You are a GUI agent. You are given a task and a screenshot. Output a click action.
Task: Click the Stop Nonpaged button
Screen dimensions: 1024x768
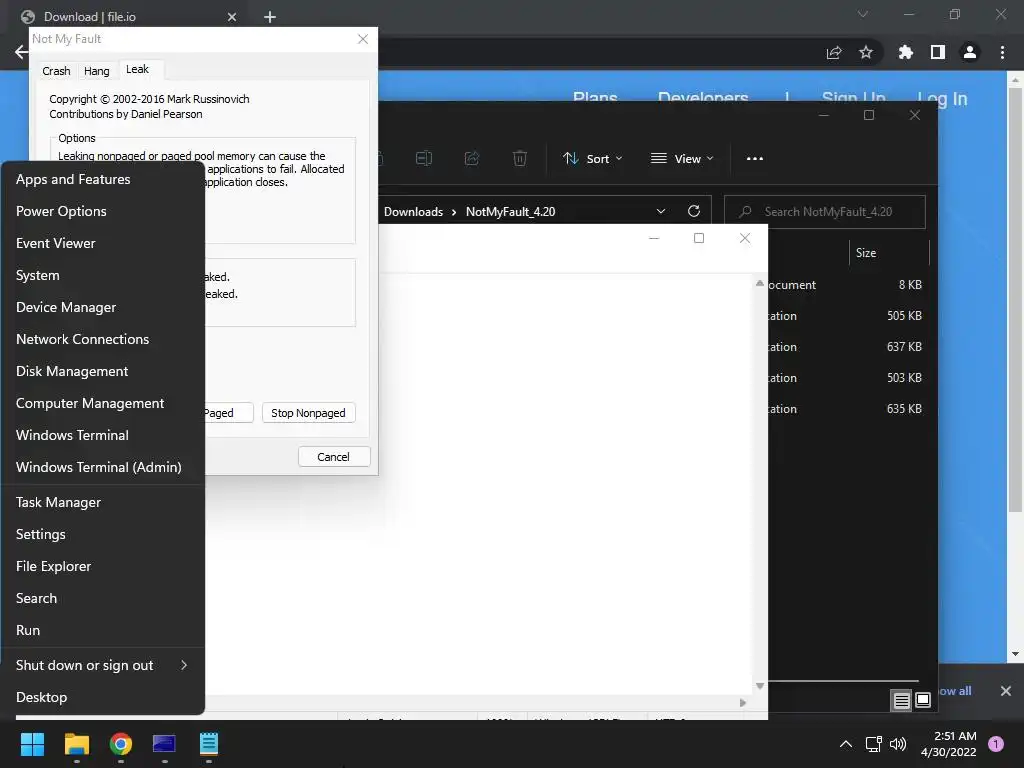(308, 413)
